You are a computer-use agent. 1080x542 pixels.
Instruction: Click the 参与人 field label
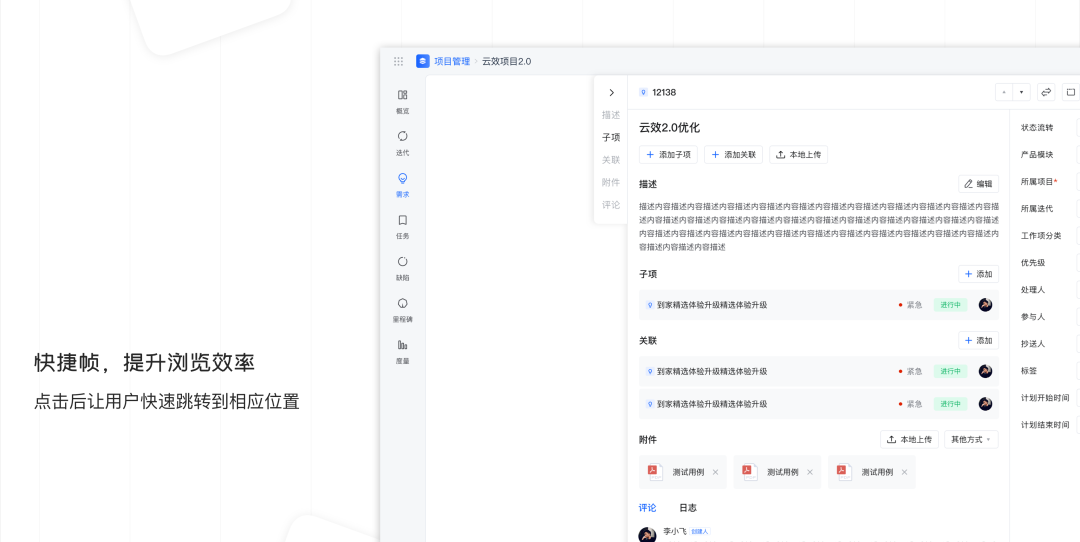1033,317
